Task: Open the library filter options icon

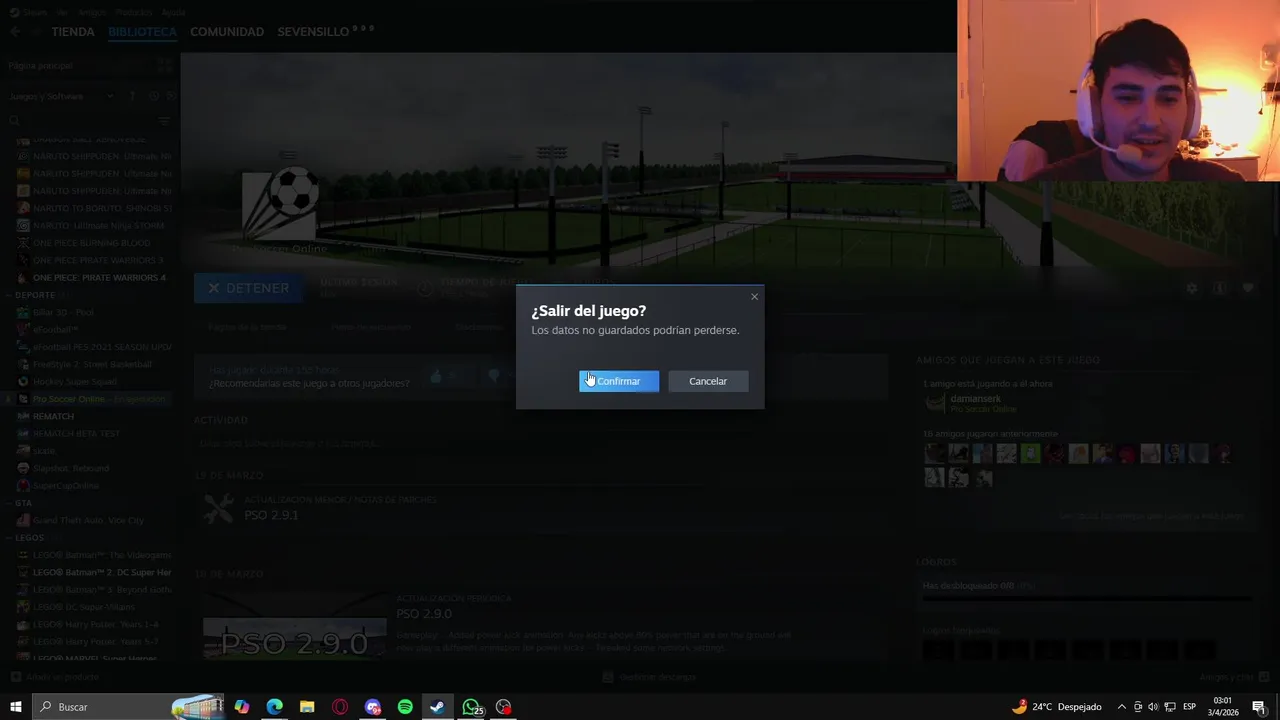Action: tap(166, 120)
